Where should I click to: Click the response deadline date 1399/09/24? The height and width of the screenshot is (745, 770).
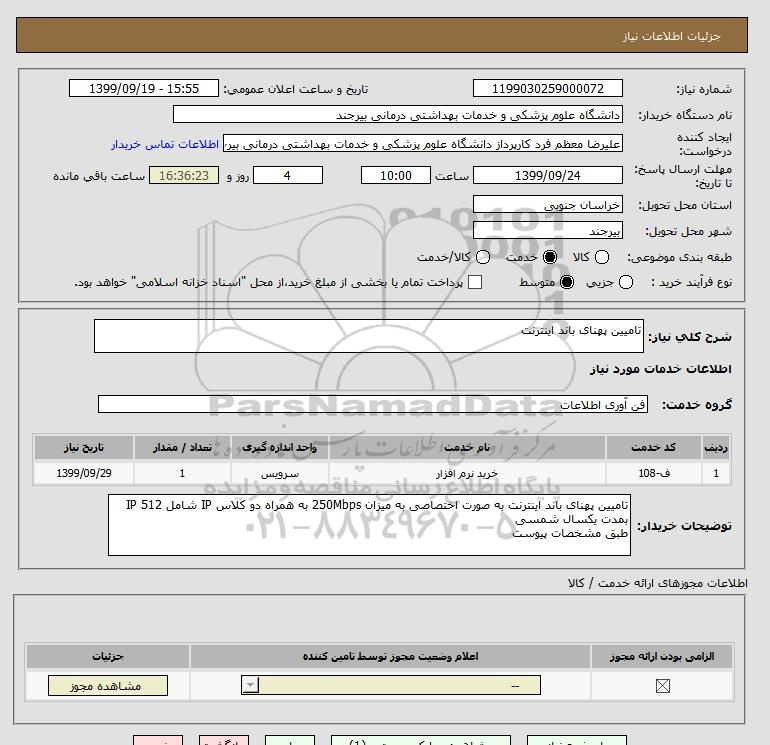548,175
